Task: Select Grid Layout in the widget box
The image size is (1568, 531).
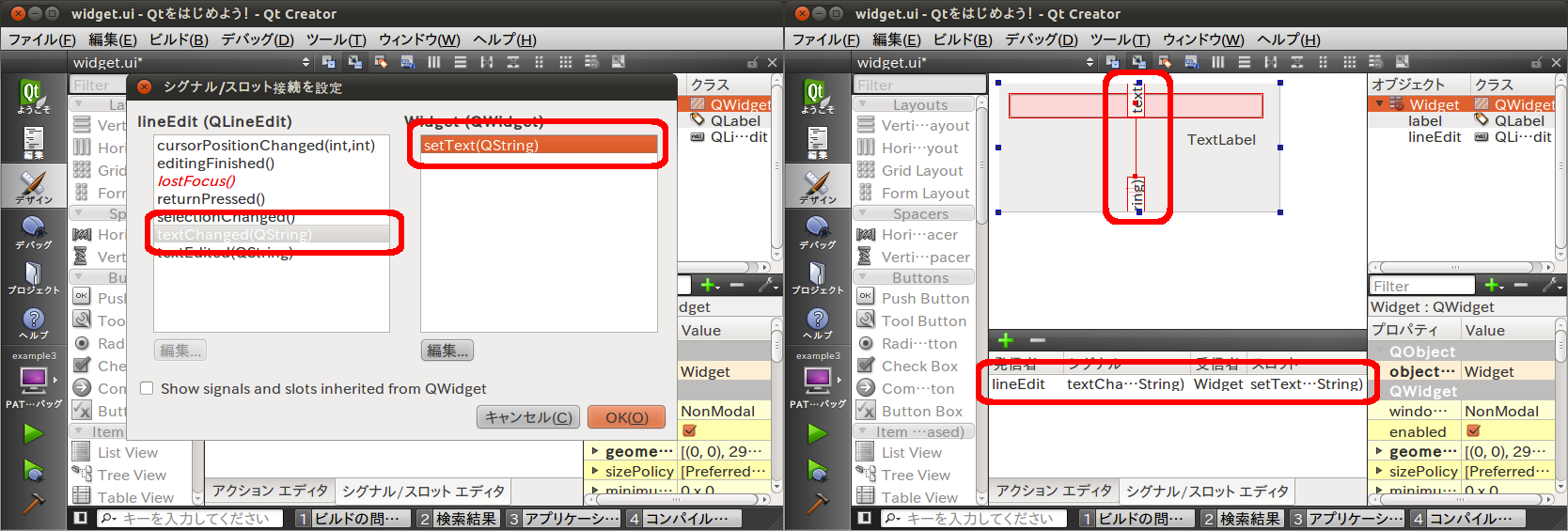Action: (x=921, y=171)
